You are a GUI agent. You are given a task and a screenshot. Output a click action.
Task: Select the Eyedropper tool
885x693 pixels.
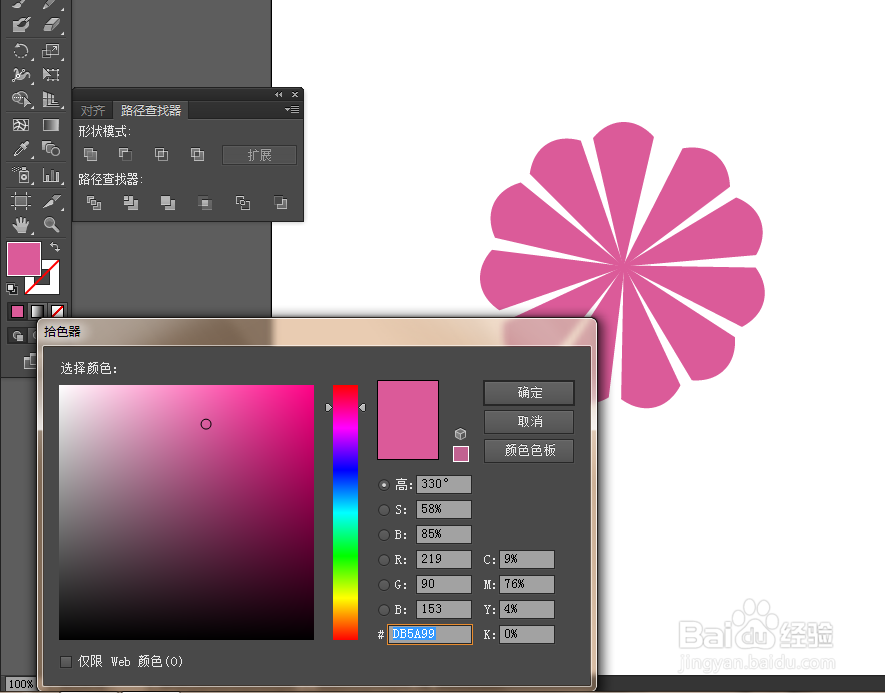[x=21, y=149]
